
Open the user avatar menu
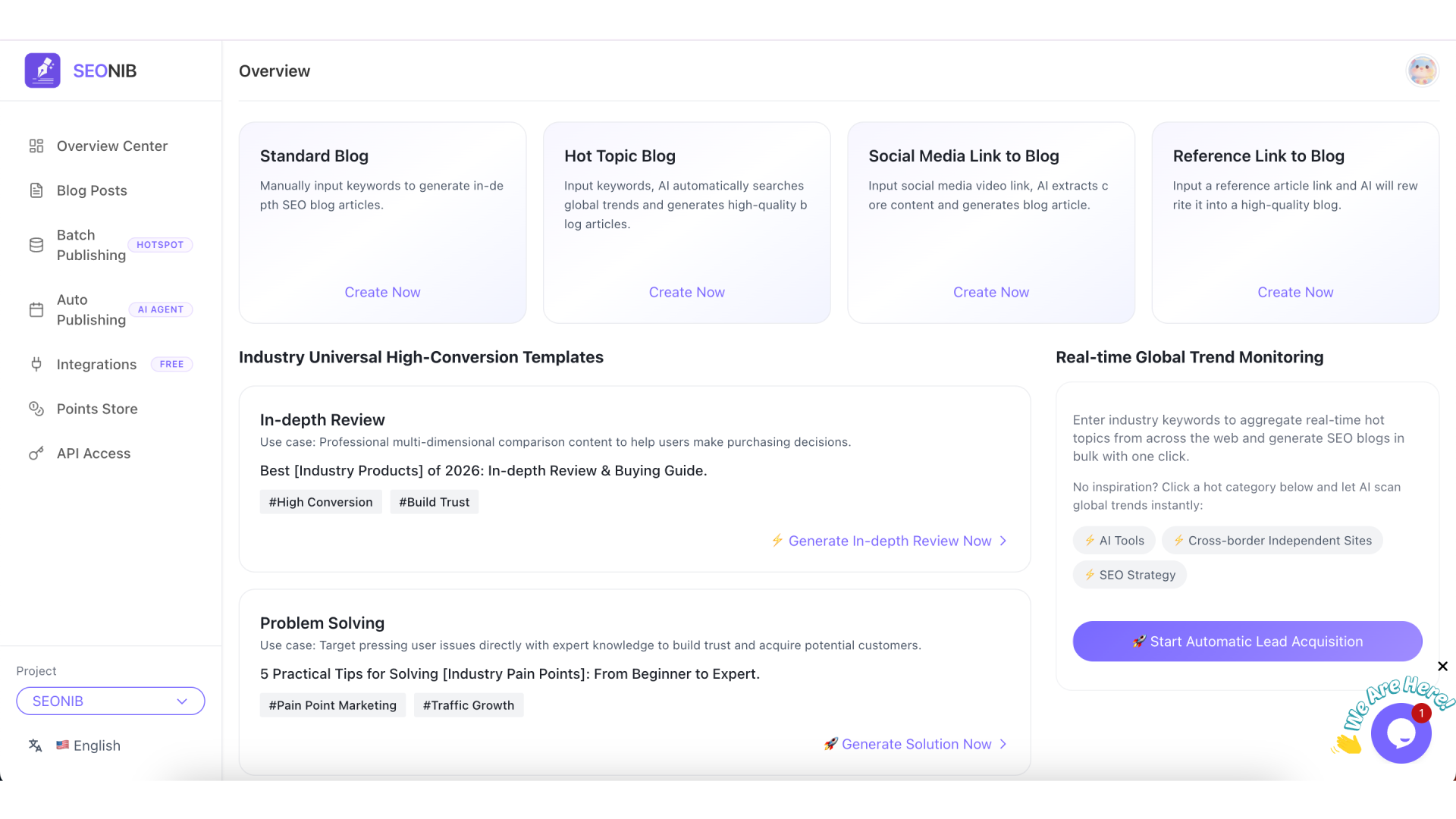pyautogui.click(x=1422, y=71)
